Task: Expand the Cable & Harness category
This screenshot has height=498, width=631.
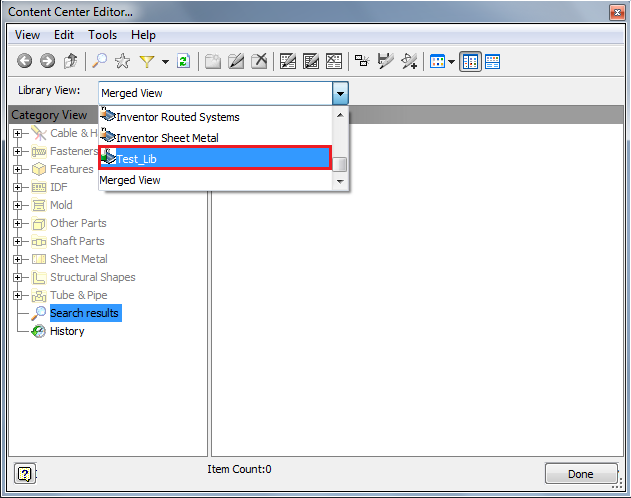Action: 17,133
